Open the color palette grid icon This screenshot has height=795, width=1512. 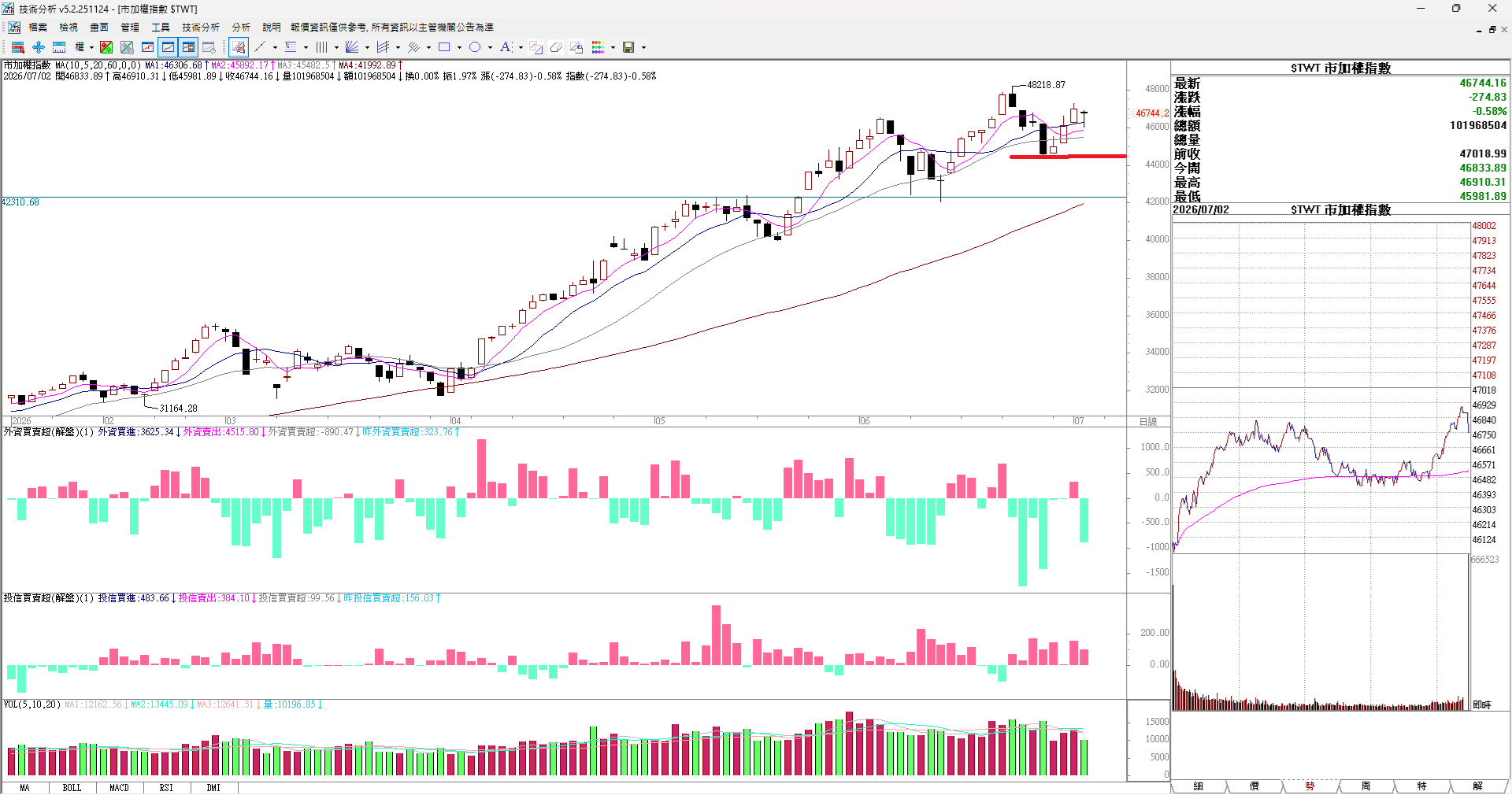598,47
